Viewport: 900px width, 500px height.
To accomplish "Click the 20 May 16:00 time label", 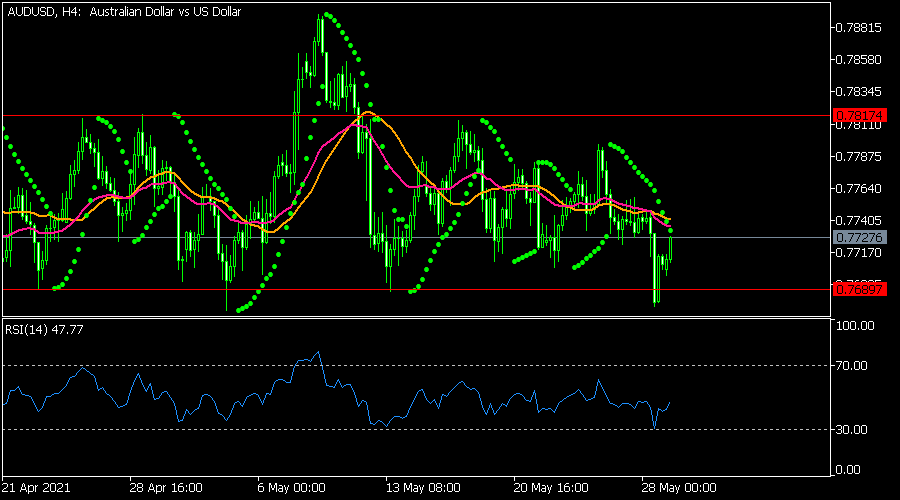I will pyautogui.click(x=551, y=488).
